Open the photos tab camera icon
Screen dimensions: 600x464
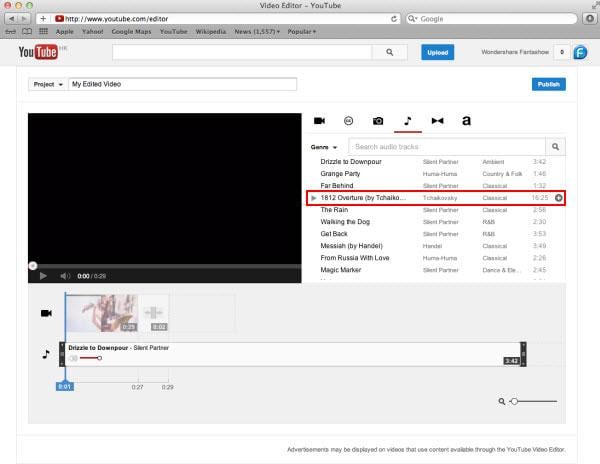(x=378, y=121)
